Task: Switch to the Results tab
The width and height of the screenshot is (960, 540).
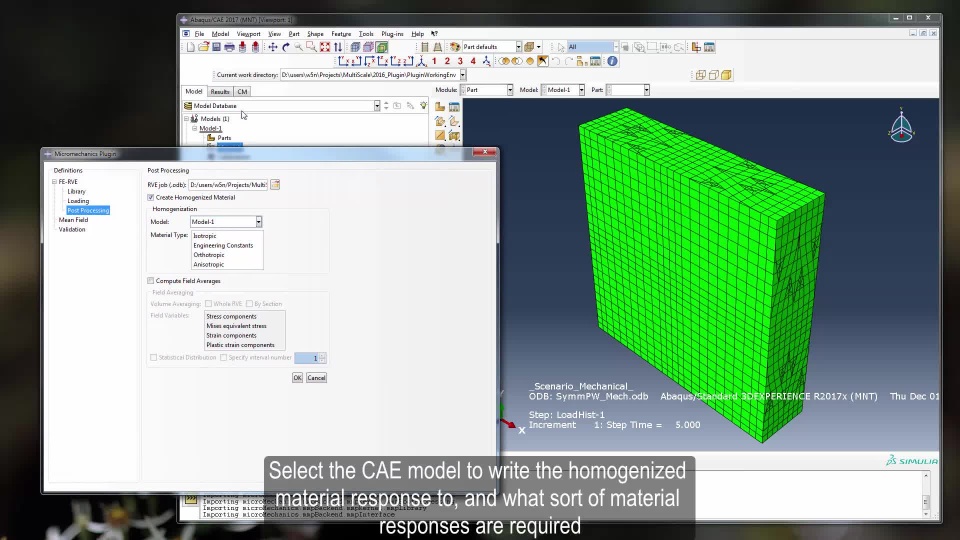Action: pyautogui.click(x=220, y=92)
